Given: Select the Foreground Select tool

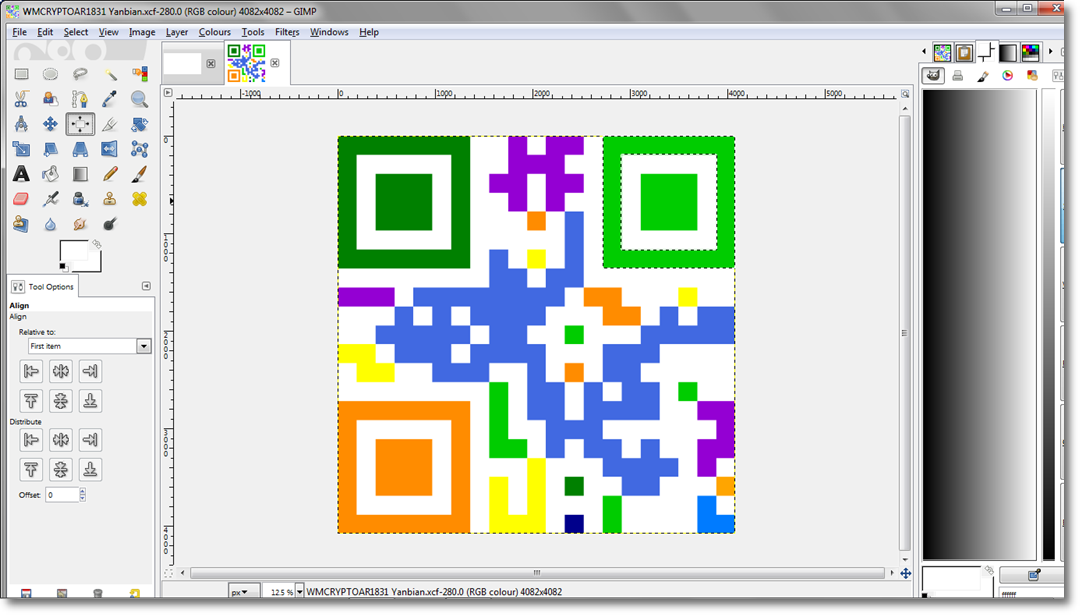Looking at the screenshot, I should pyautogui.click(x=50, y=99).
